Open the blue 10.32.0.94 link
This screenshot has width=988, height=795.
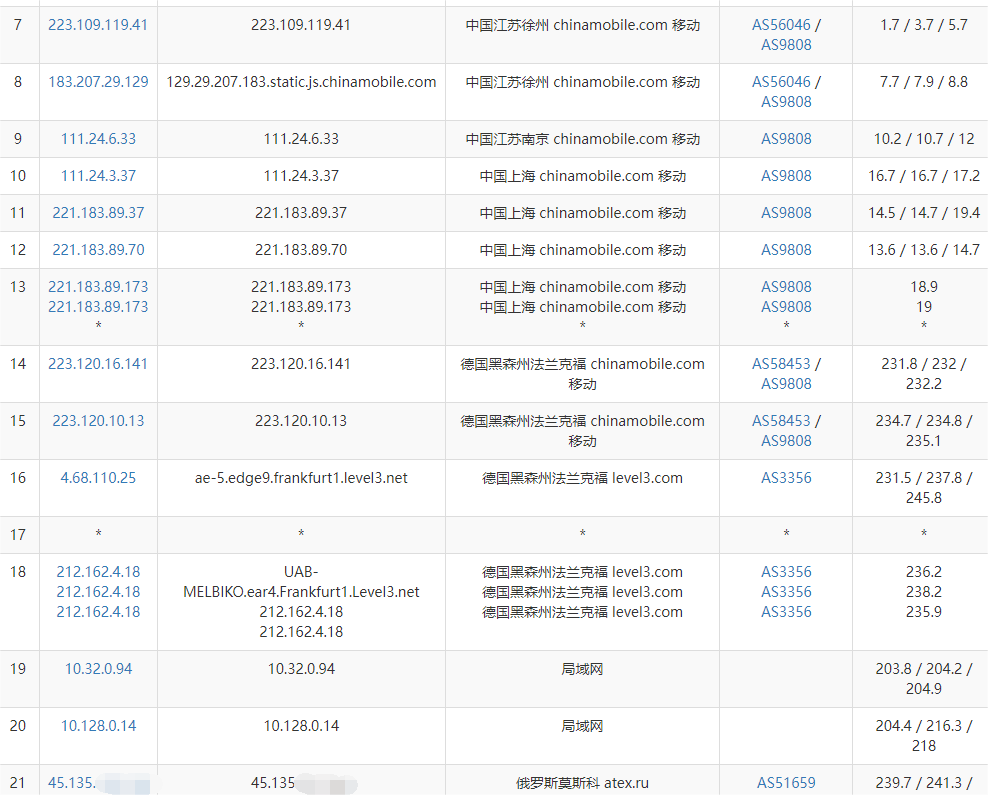click(98, 669)
